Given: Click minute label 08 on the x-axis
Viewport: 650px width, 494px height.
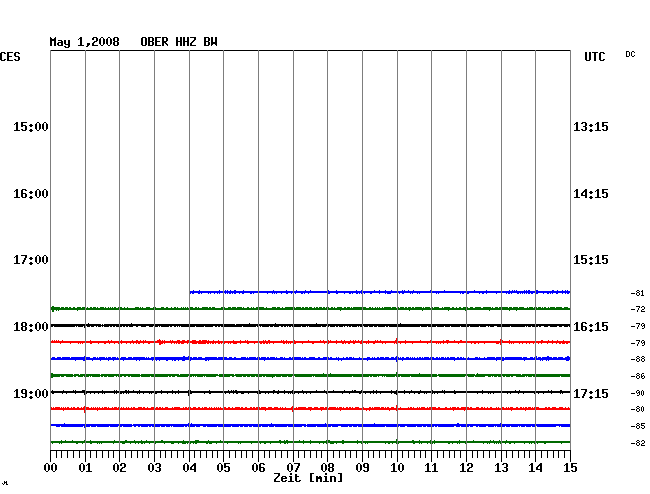Looking at the screenshot, I should pos(327,468).
